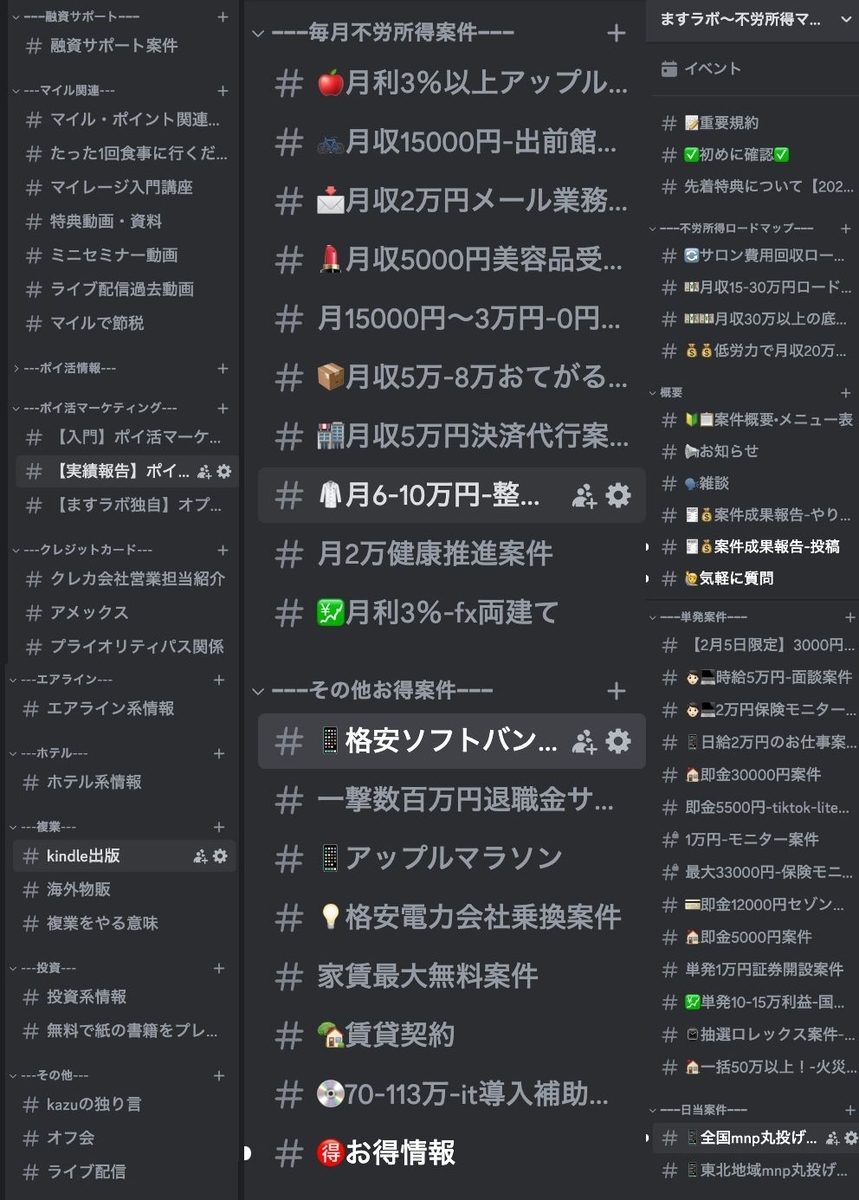Open settings gear for 全国mnp丸投げ channel
Image resolution: width=859 pixels, height=1200 pixels.
click(x=851, y=1138)
